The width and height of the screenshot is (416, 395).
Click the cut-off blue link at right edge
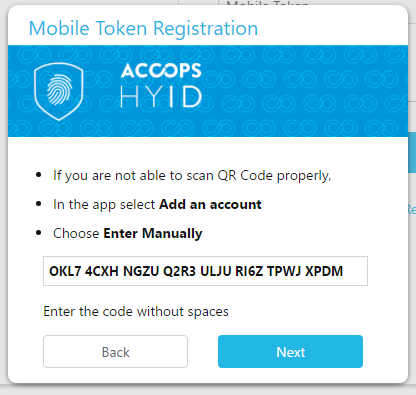412,209
